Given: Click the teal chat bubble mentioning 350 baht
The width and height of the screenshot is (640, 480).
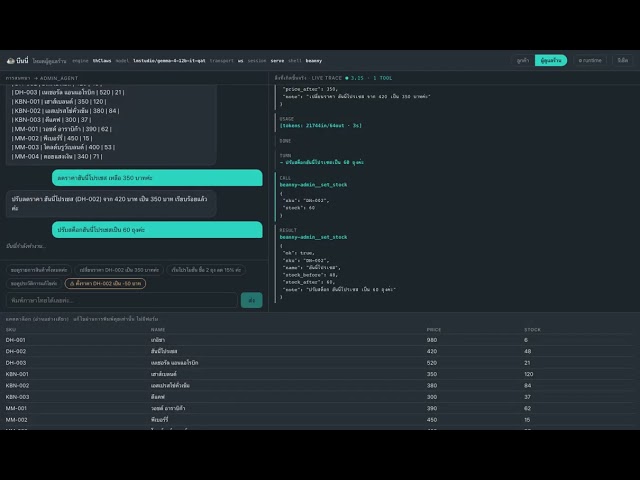Looking at the screenshot, I should coord(157,178).
